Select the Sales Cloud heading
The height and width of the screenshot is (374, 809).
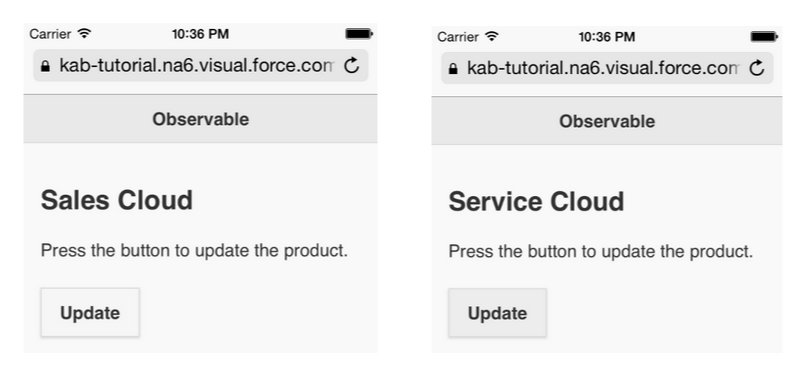[x=117, y=200]
